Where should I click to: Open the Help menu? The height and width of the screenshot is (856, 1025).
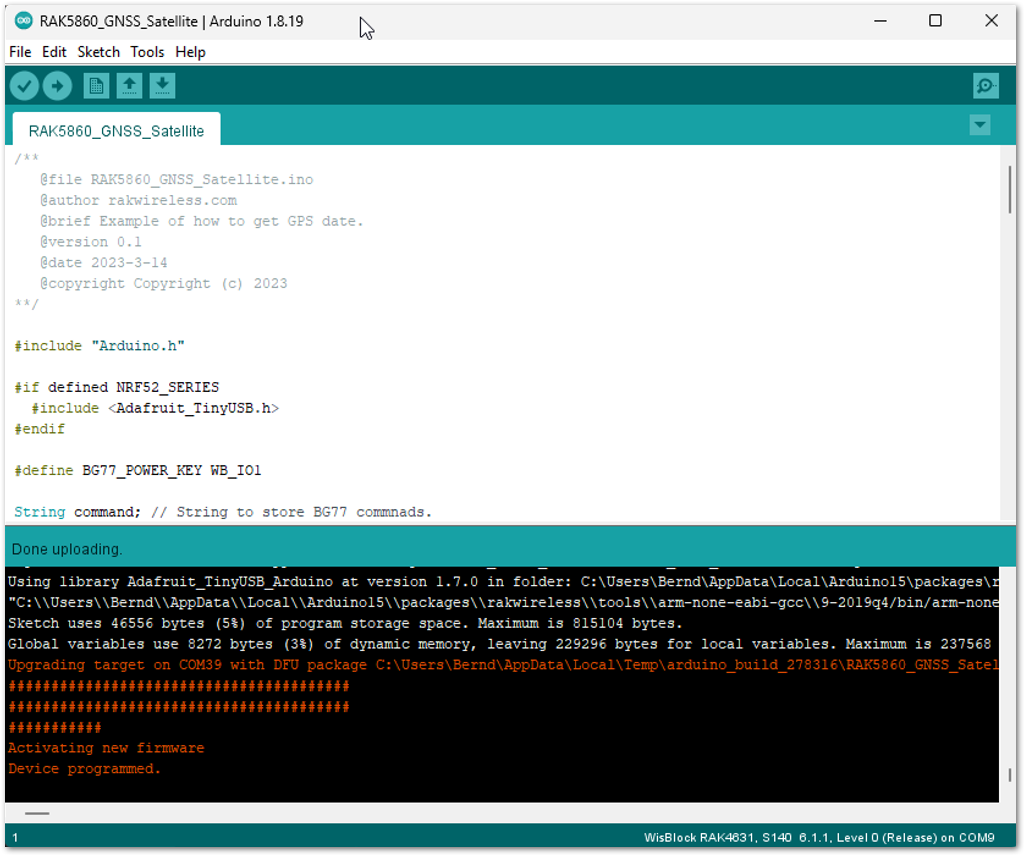(190, 52)
